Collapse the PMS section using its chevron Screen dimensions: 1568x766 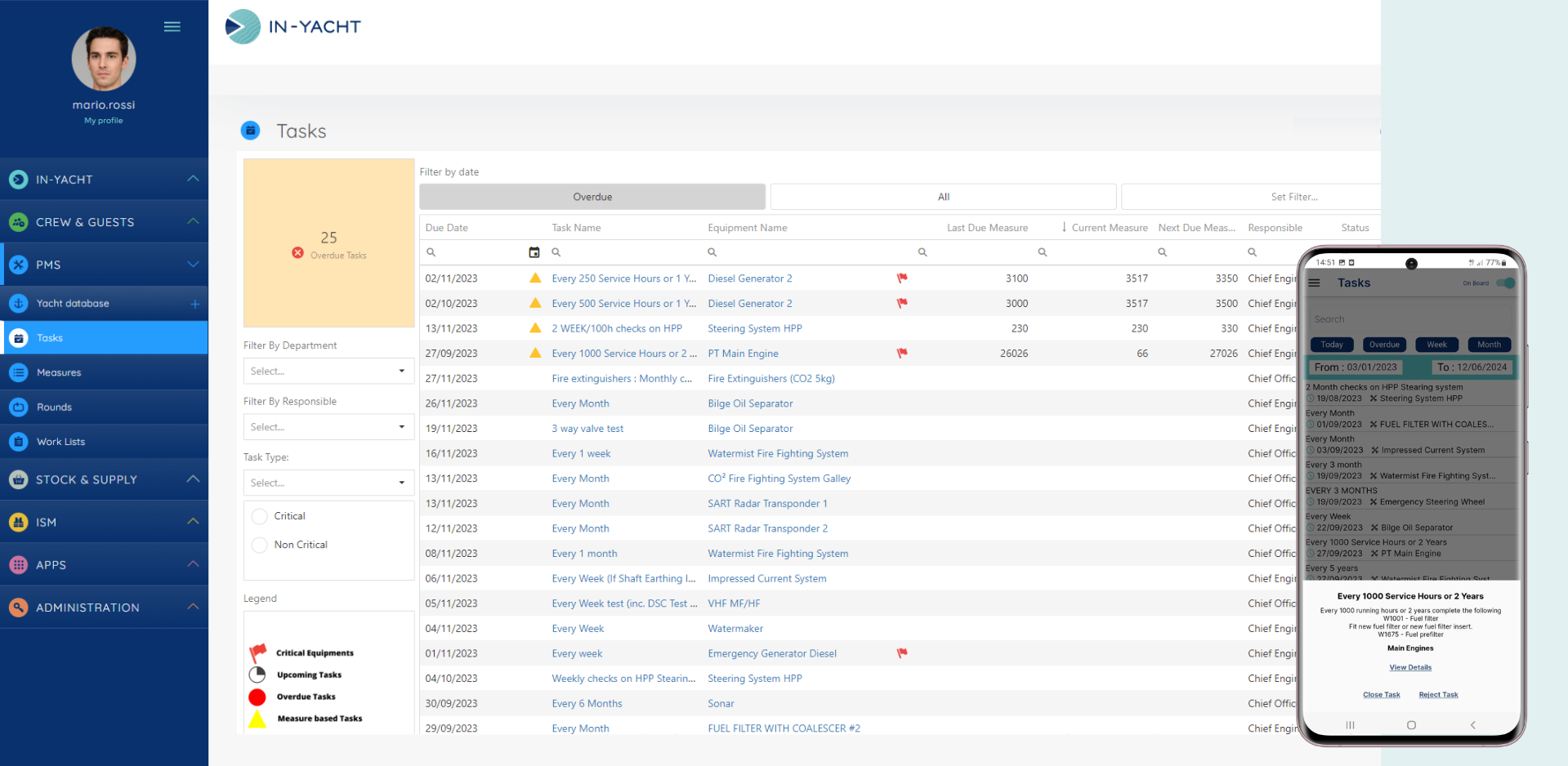[193, 264]
